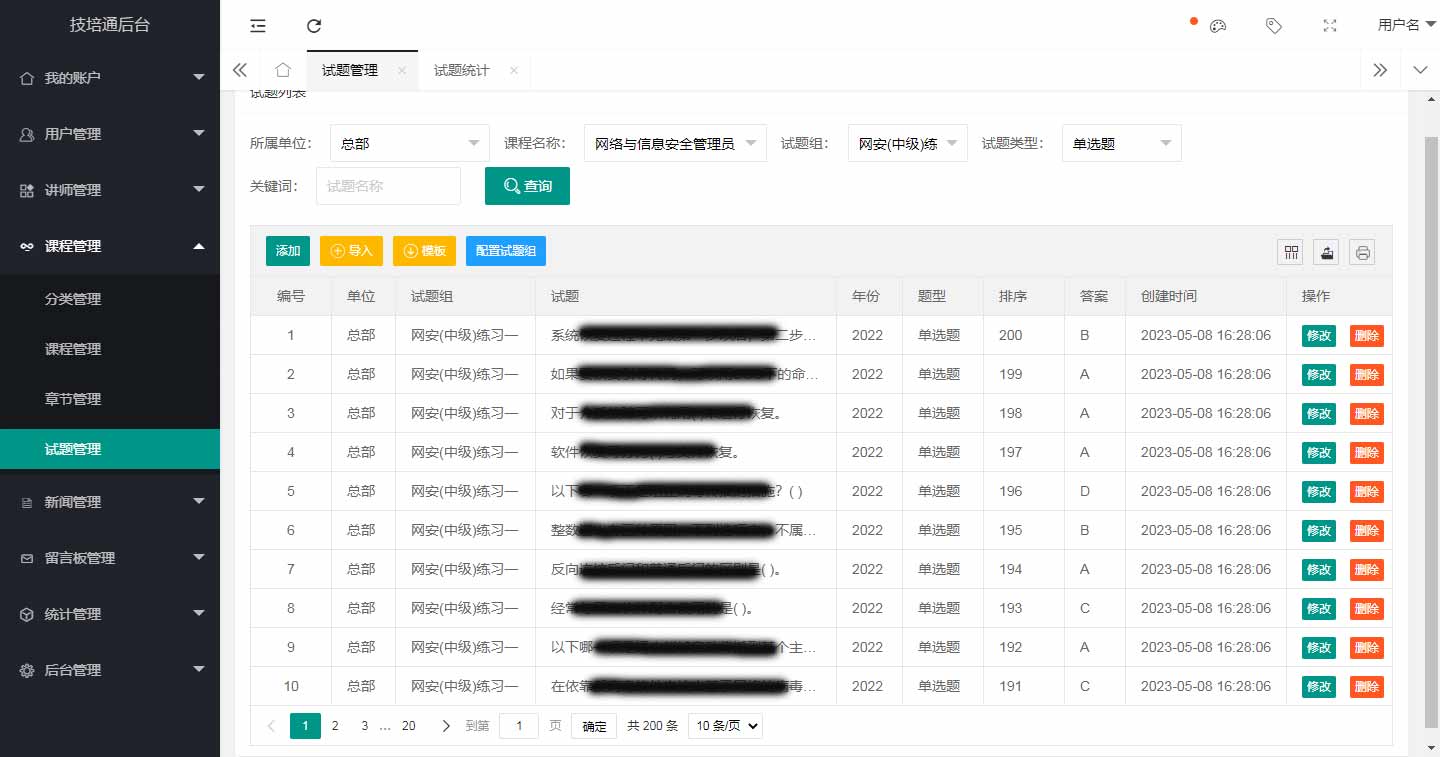Refresh the current page
1440x757 pixels.
(x=314, y=25)
